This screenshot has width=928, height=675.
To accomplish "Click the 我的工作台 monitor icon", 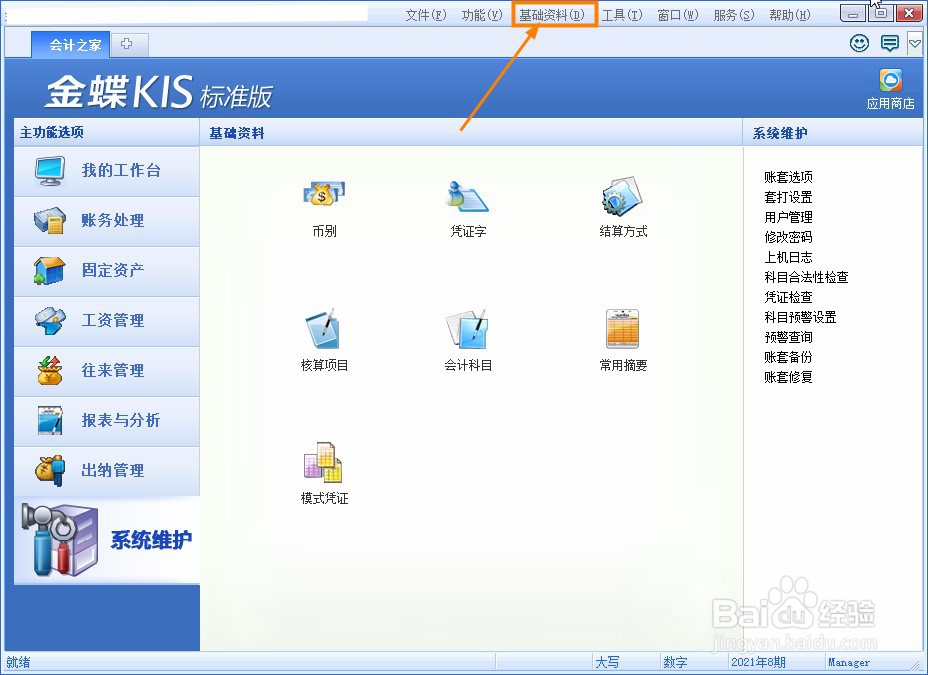I will tap(50, 172).
